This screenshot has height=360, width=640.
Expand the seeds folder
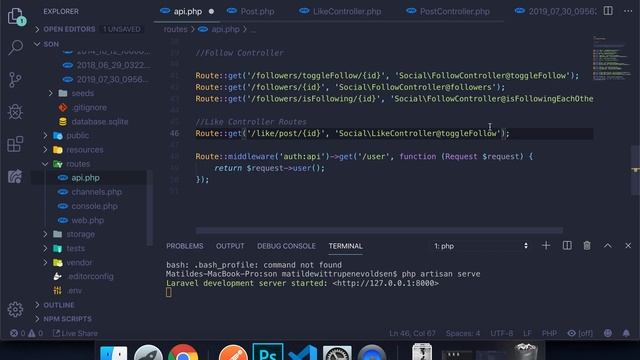[x=51, y=93]
